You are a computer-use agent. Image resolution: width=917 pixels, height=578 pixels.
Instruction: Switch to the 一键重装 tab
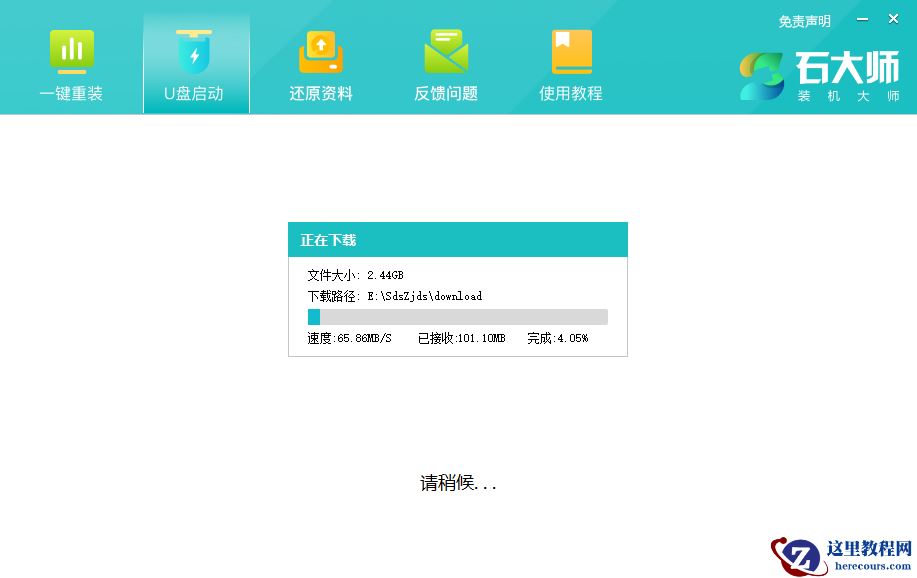(70, 96)
